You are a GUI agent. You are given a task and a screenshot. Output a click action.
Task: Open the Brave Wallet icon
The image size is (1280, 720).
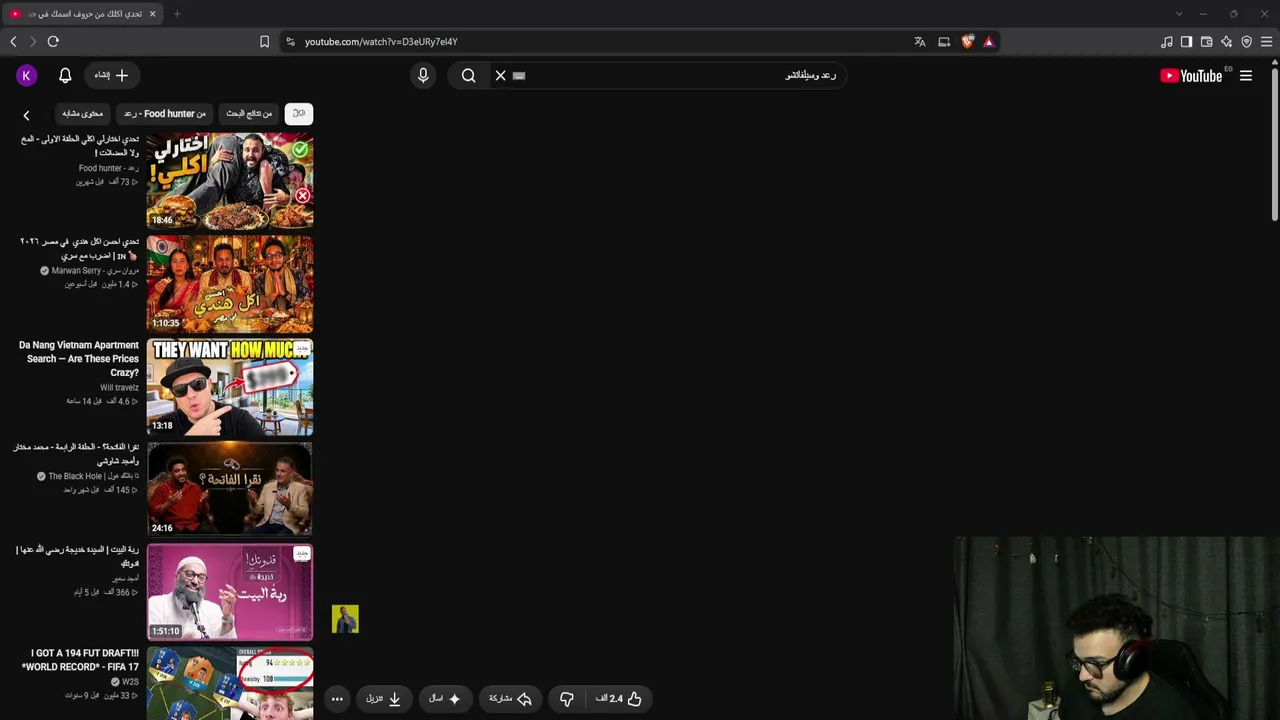(1206, 42)
